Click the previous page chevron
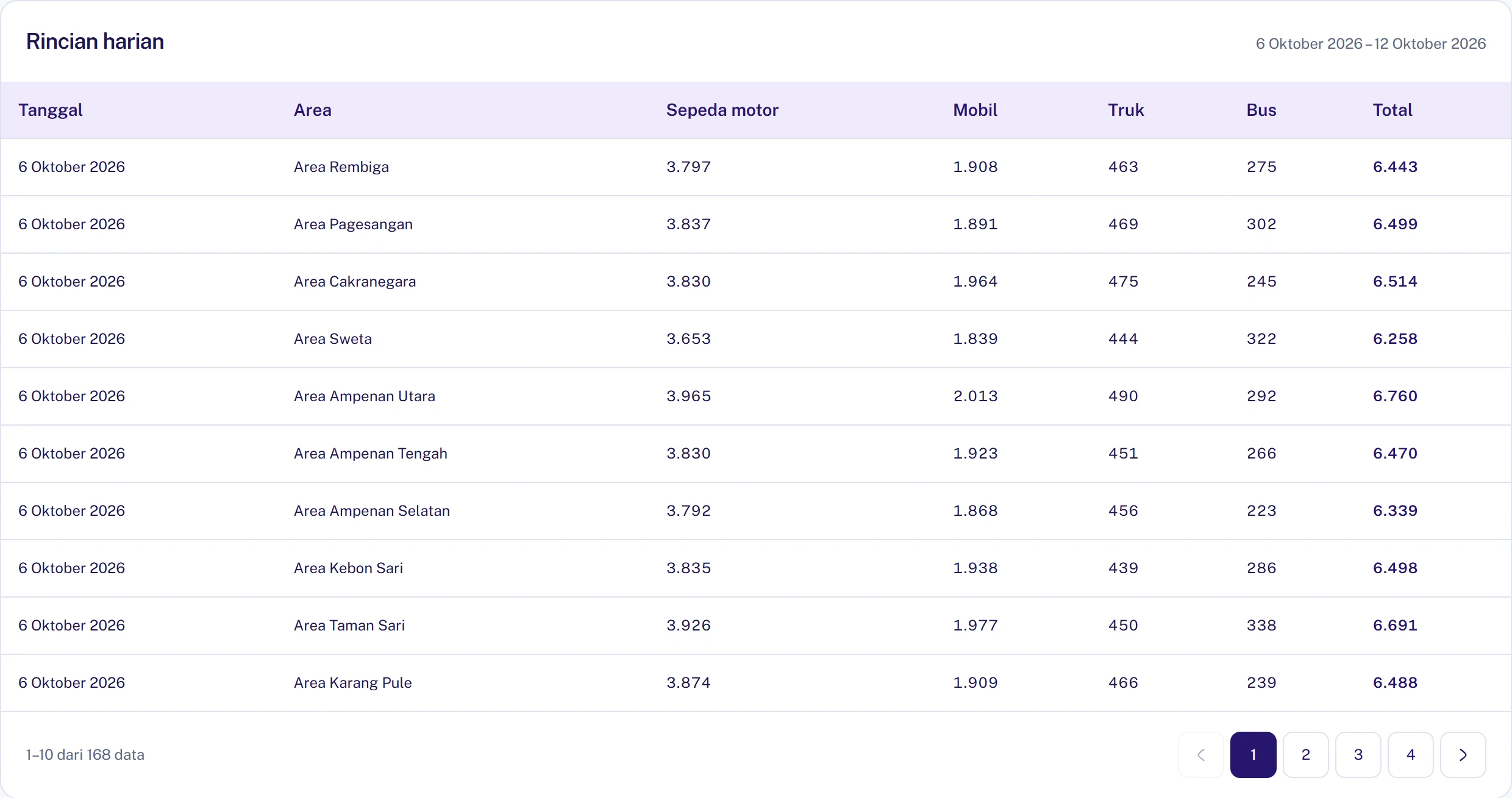This screenshot has width=1512, height=800. [x=1201, y=755]
